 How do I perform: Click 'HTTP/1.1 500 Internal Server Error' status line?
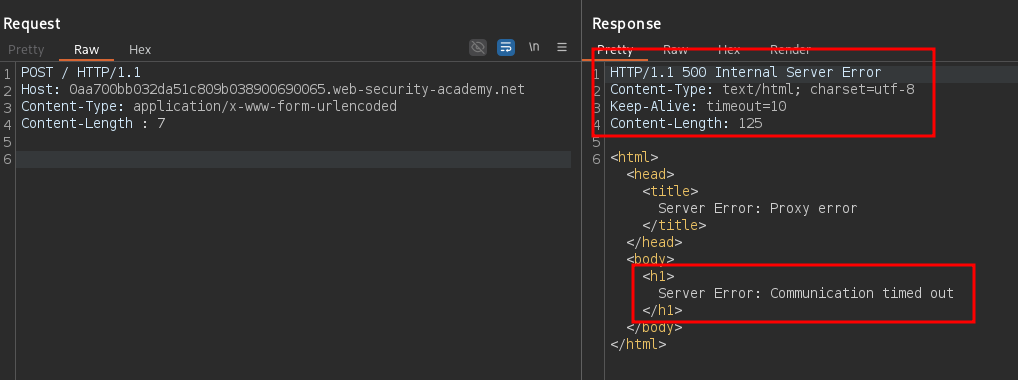(x=745, y=72)
